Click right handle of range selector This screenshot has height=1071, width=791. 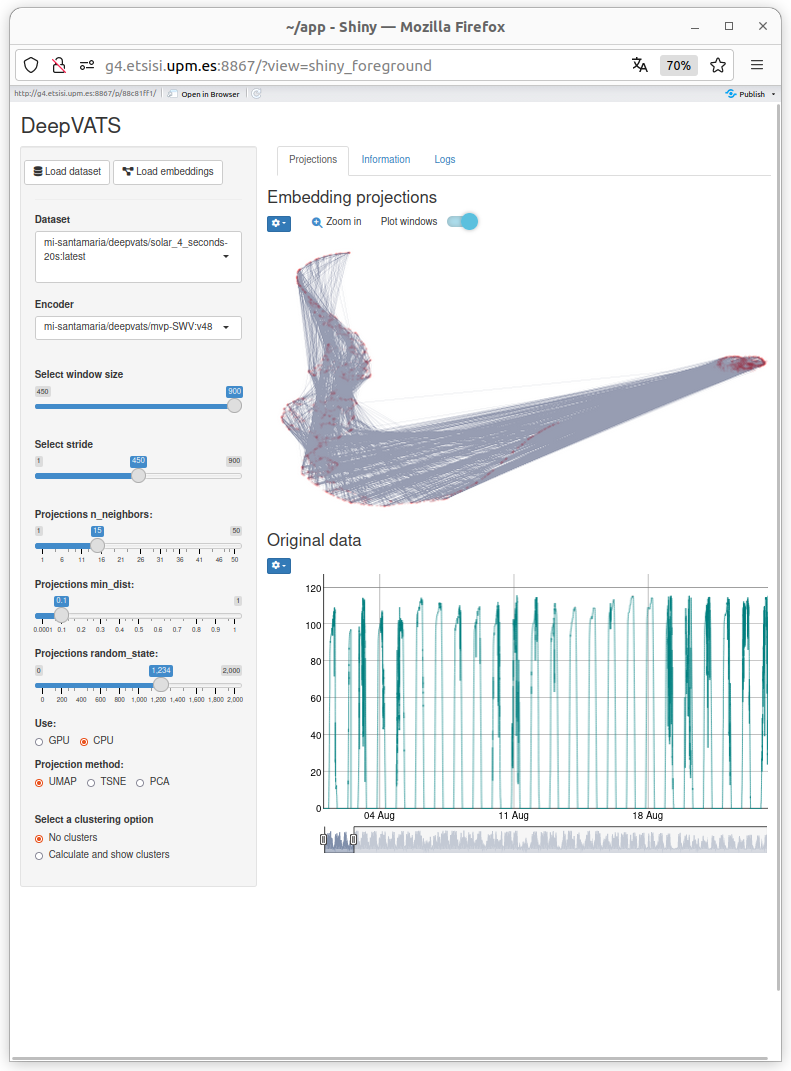coord(353,839)
